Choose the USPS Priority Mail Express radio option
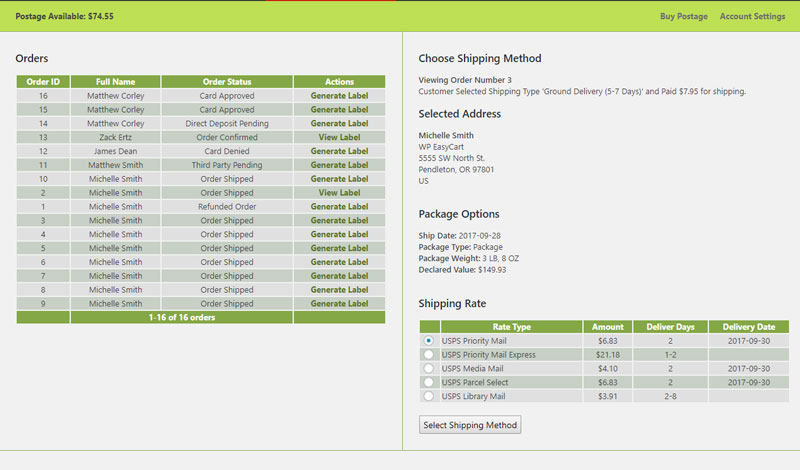Screen dimensions: 800x470 (429, 354)
